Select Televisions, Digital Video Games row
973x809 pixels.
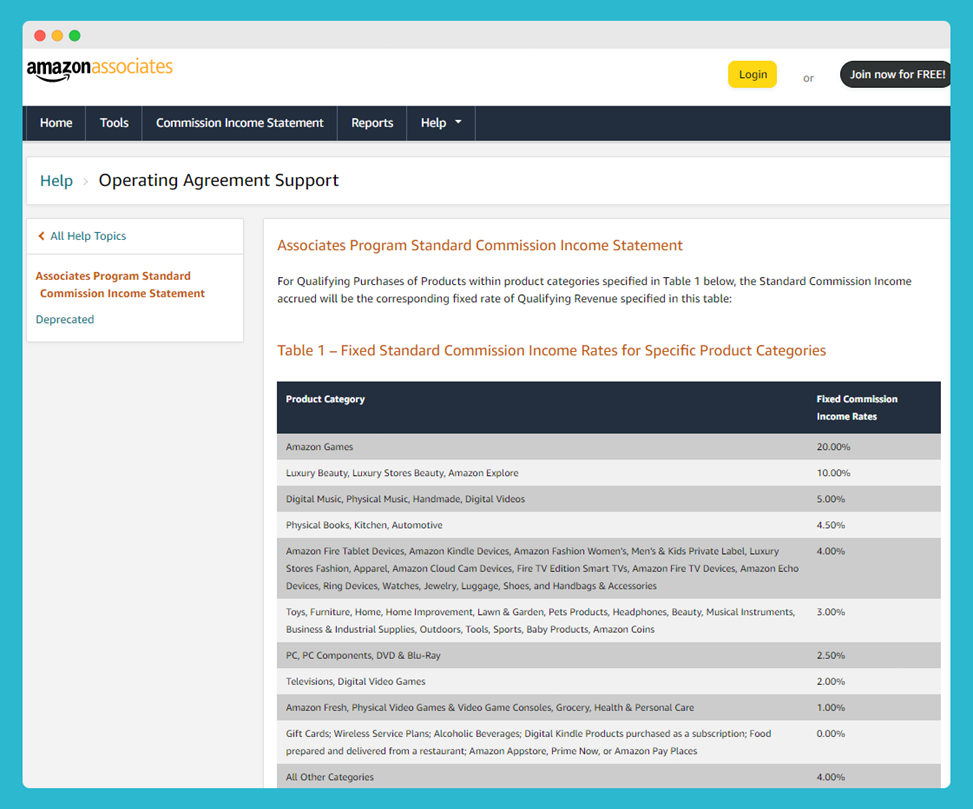point(609,681)
